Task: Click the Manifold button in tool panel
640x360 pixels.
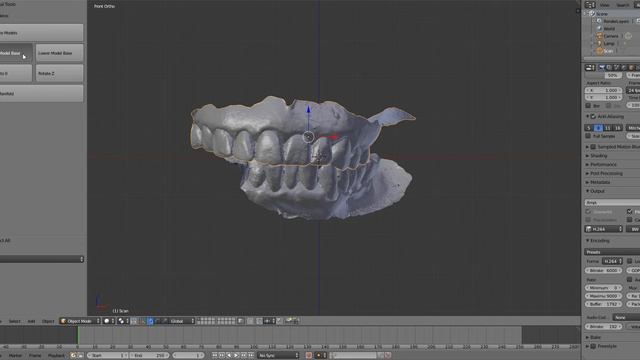Action: click(x=41, y=93)
